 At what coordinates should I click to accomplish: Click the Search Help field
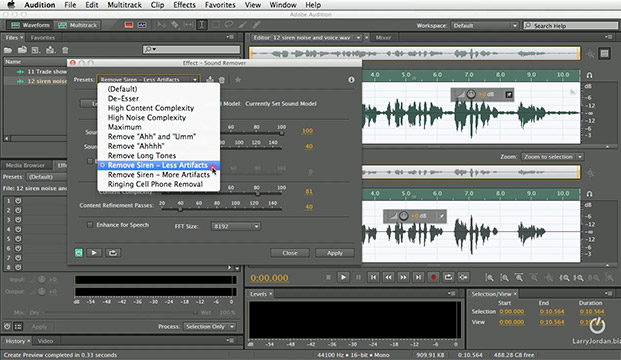(x=571, y=26)
